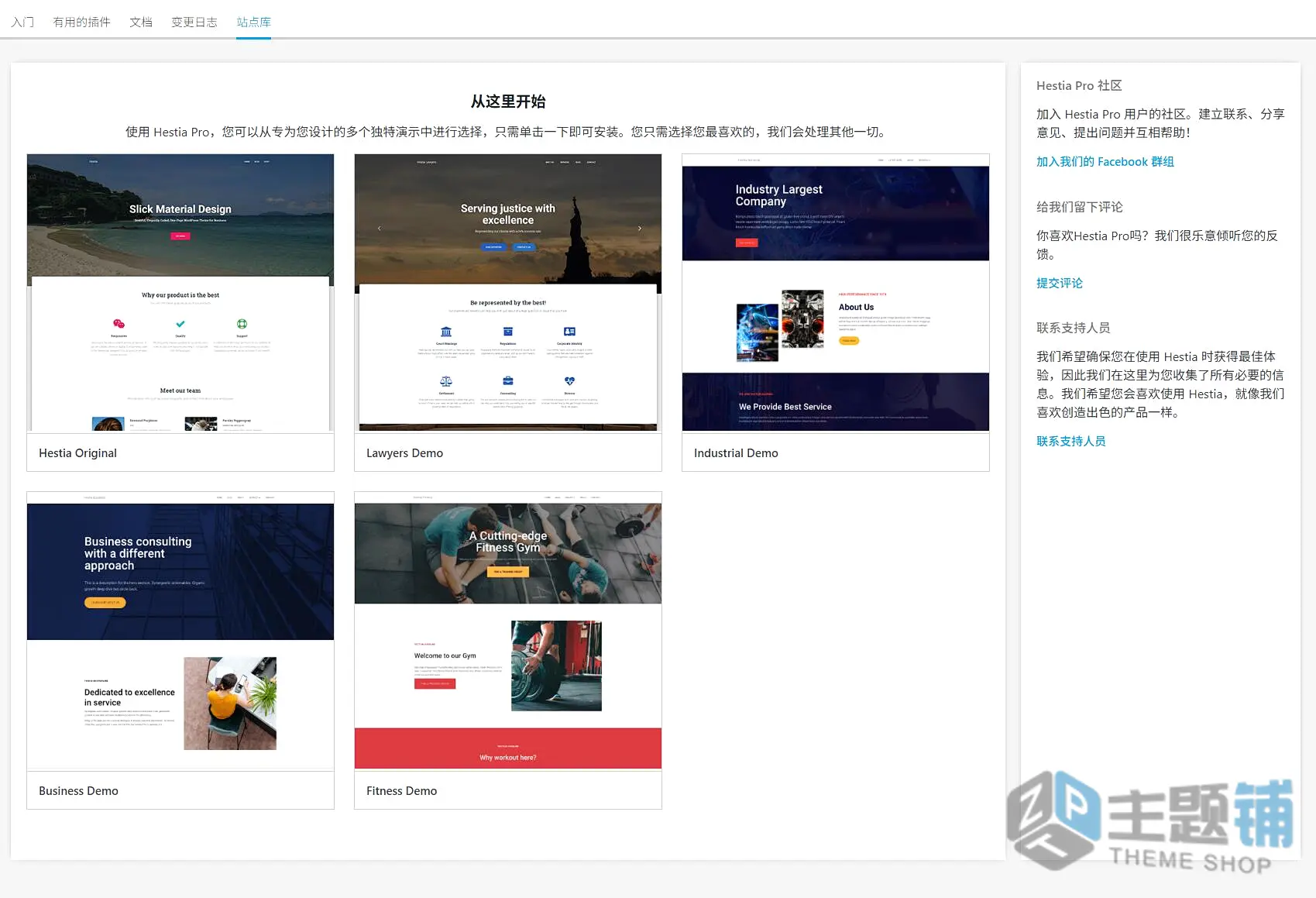
Task: Follow the 加入我们的 Facebook 群组 link
Action: 1105,162
